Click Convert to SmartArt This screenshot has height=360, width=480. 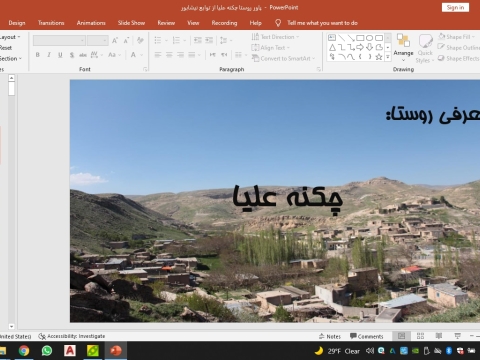point(283,58)
